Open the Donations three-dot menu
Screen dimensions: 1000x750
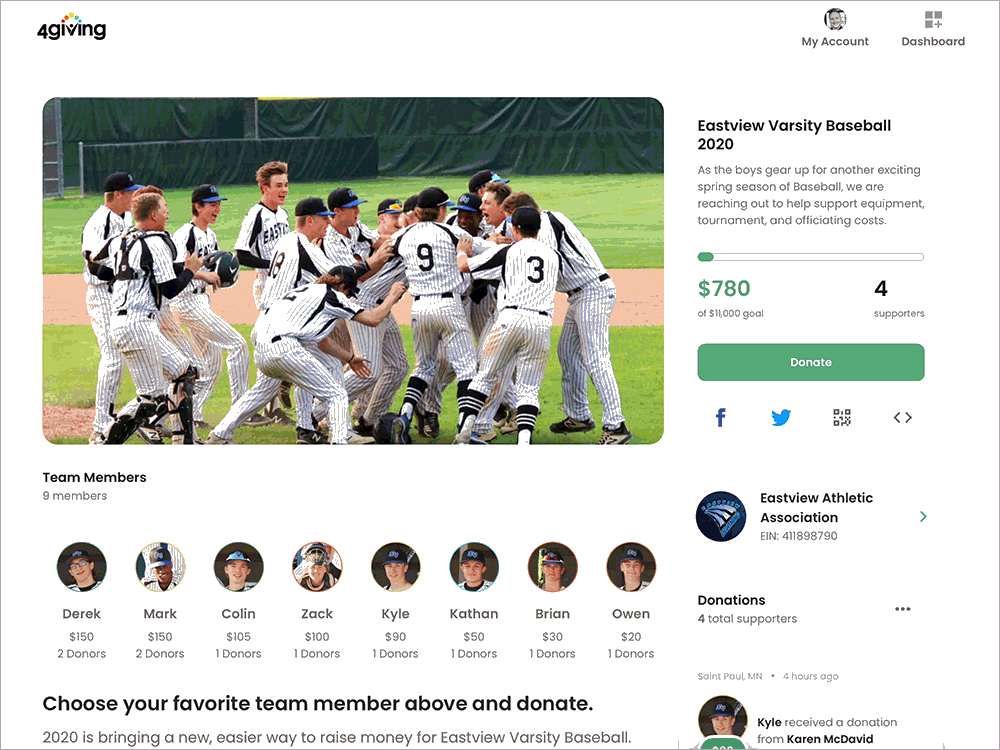902,609
